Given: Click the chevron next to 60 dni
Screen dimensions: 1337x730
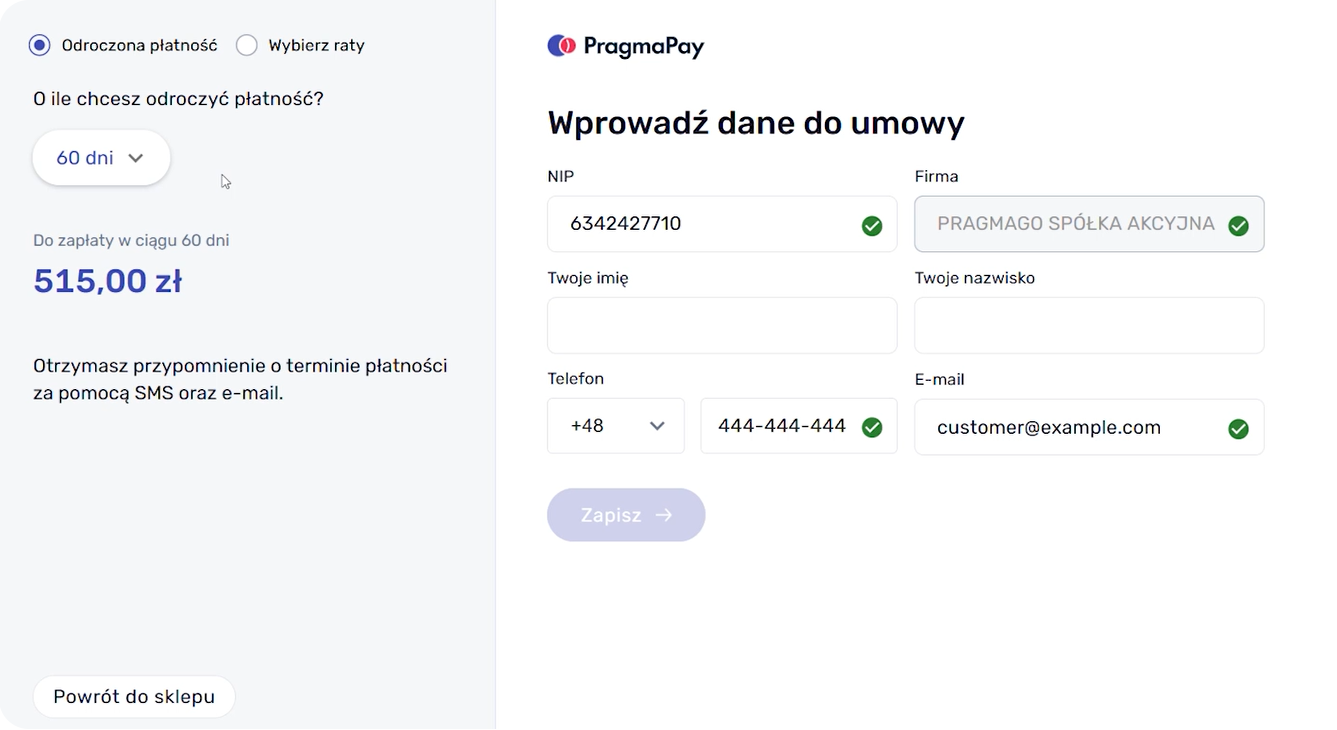Looking at the screenshot, I should click(136, 158).
